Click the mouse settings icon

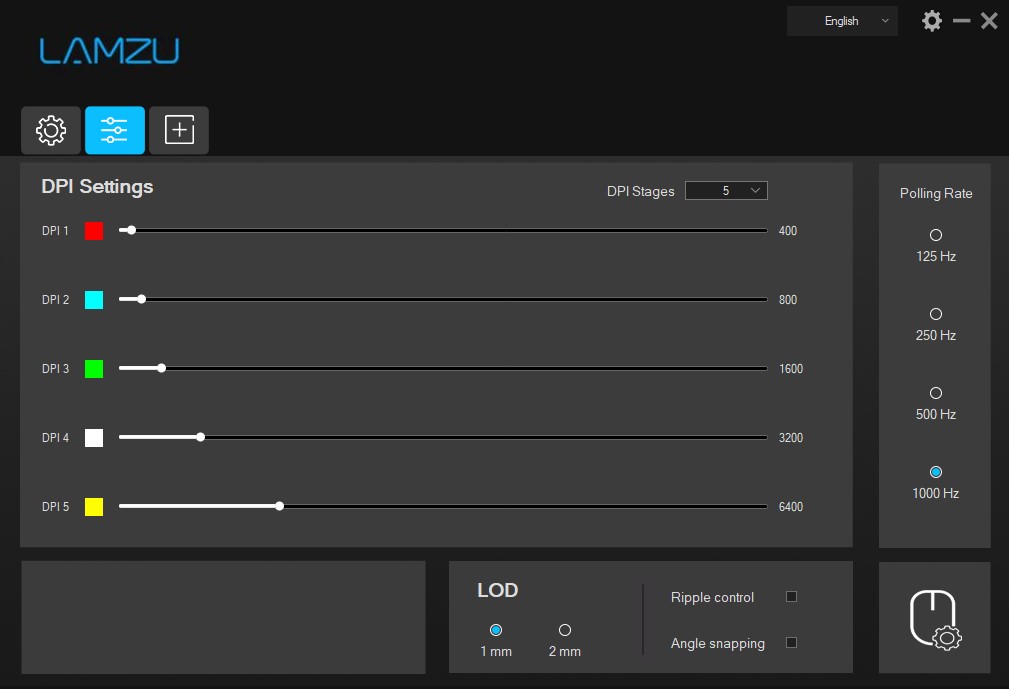coord(934,618)
